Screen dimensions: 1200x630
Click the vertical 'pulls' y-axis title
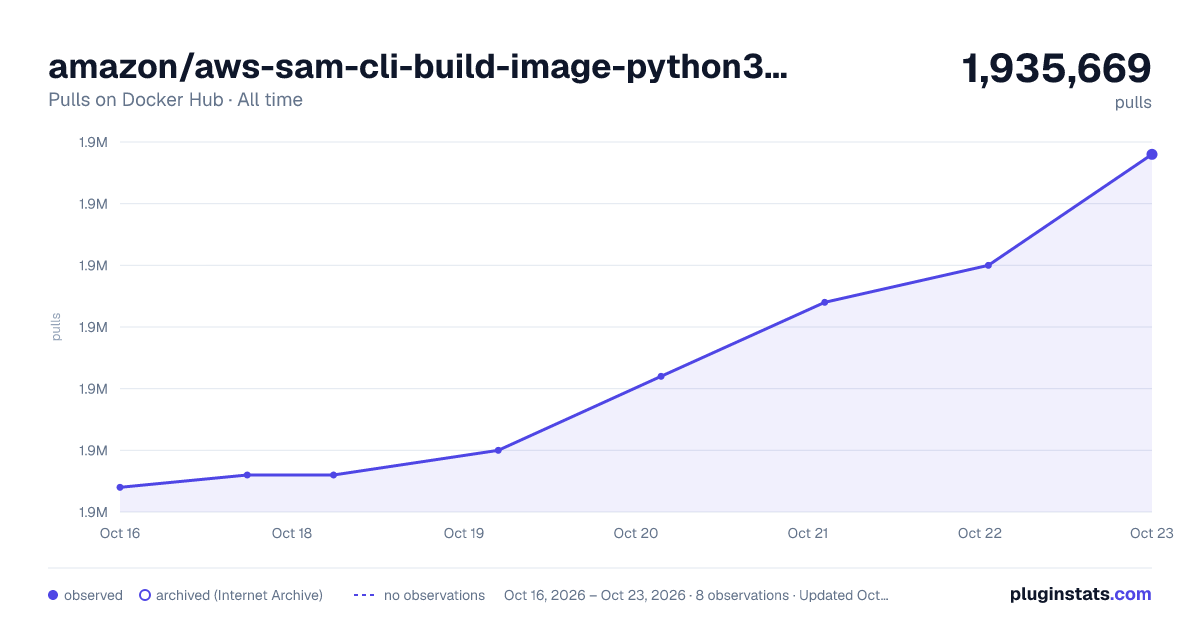[56, 327]
